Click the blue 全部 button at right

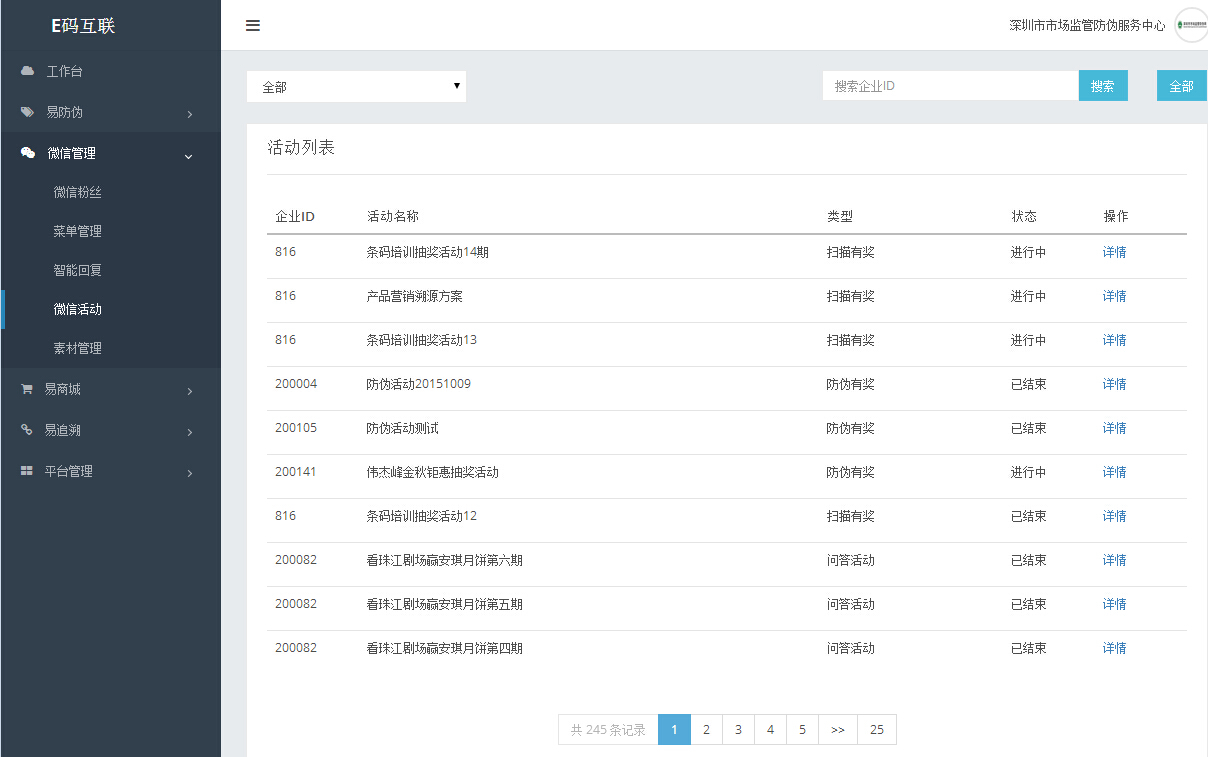[x=1181, y=86]
